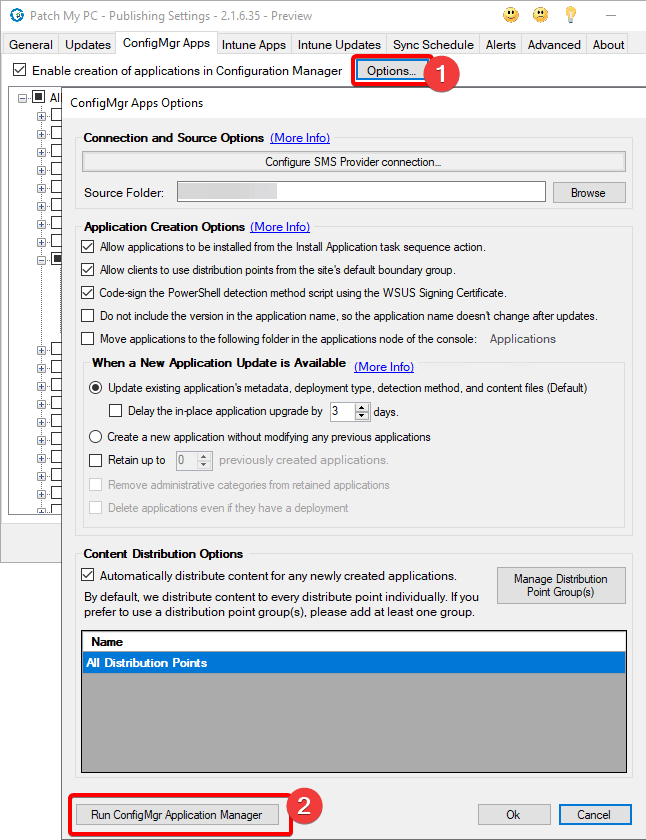Collapse the All products tree root

pyautogui.click(x=22, y=98)
